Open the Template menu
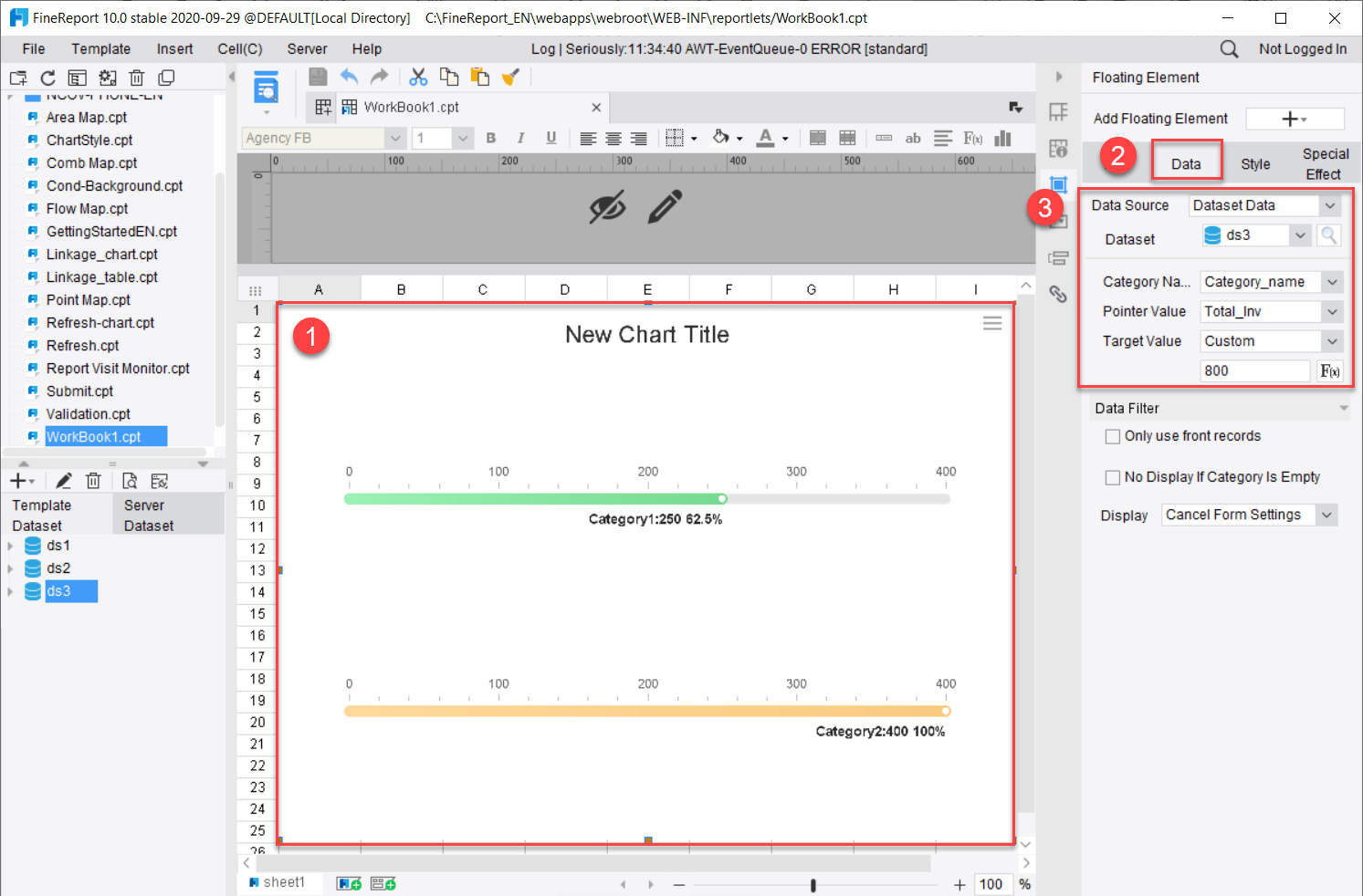The image size is (1363, 896). point(100,48)
